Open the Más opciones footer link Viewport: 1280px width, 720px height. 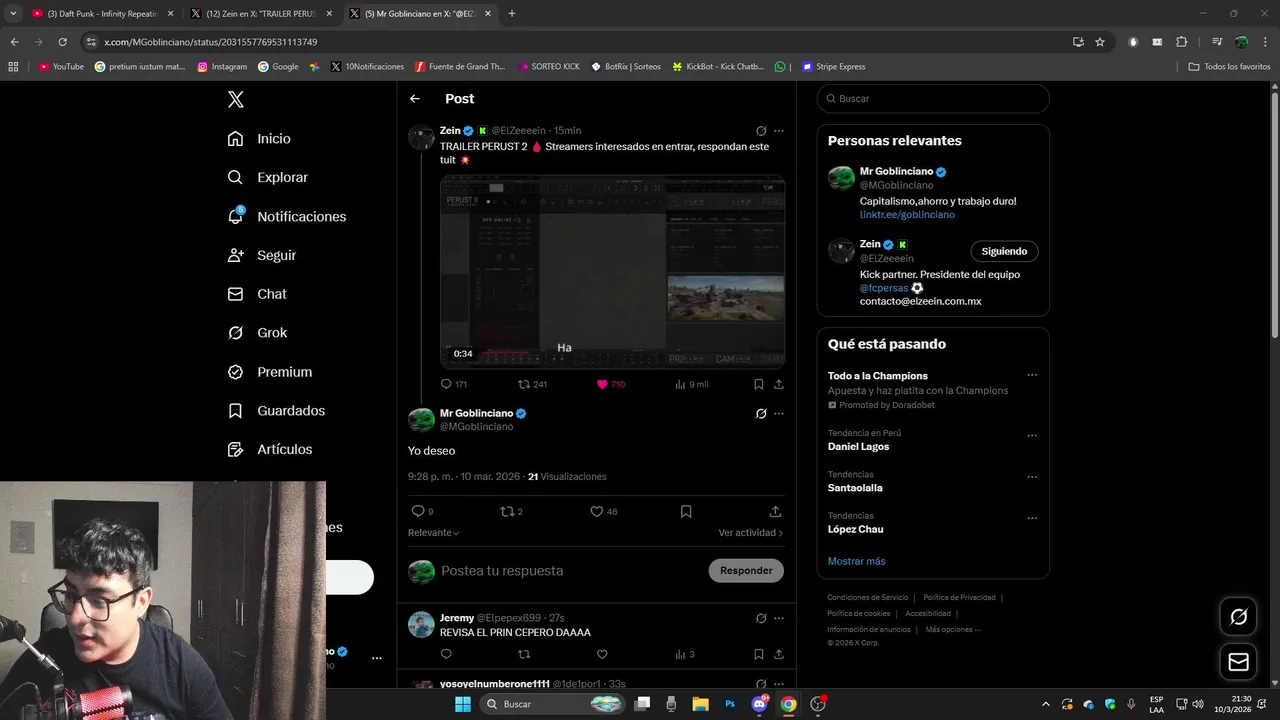coord(953,630)
